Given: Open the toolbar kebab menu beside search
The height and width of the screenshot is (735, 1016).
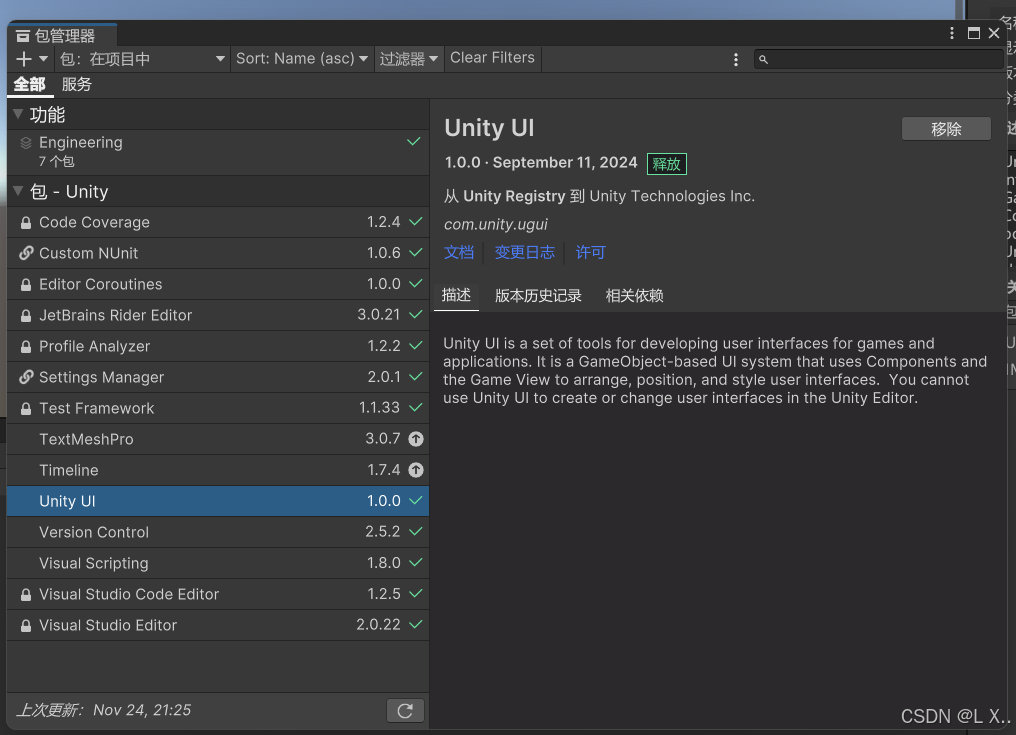Looking at the screenshot, I should click(x=735, y=60).
